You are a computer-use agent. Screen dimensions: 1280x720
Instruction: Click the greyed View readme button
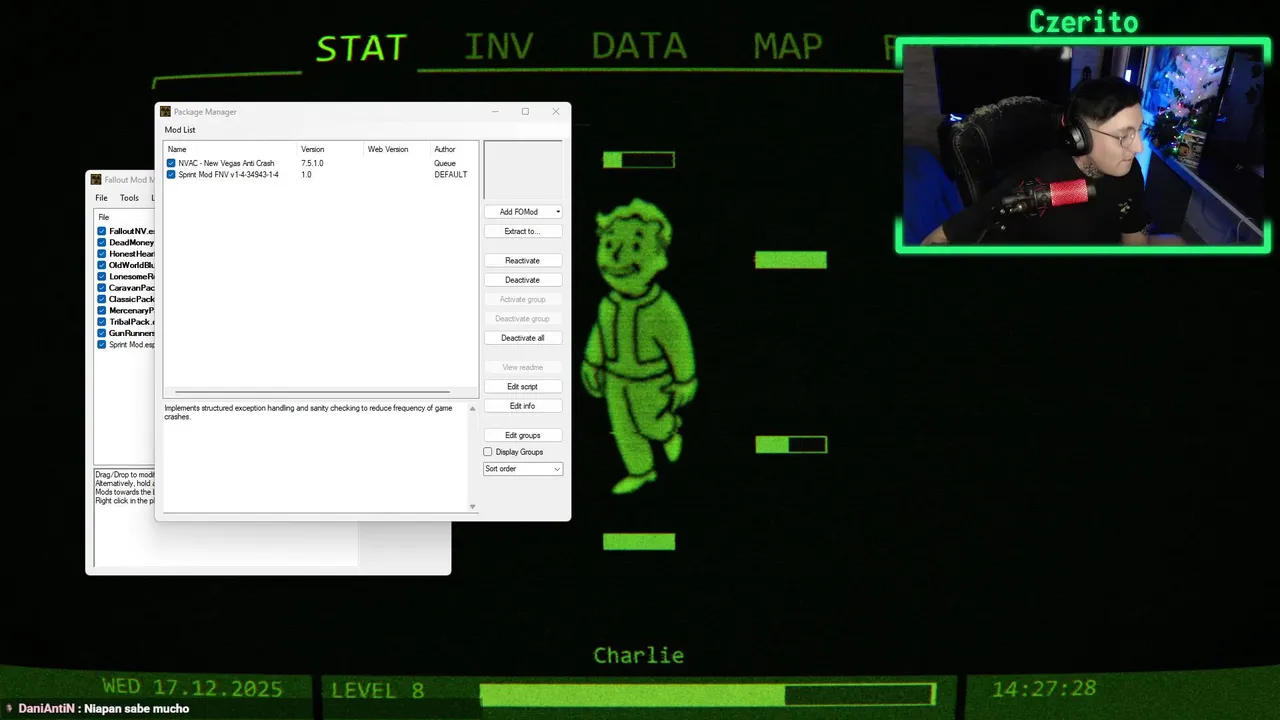click(x=522, y=367)
